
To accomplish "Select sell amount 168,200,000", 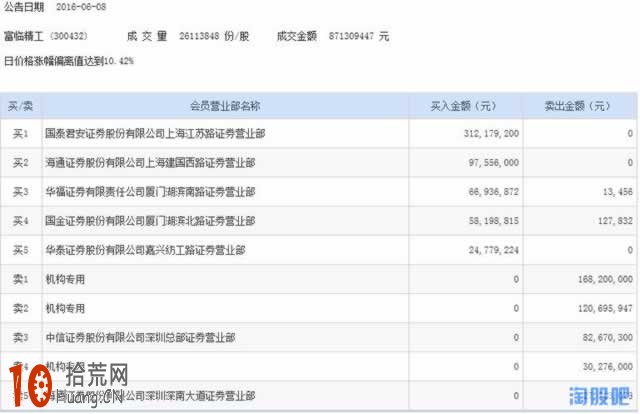I will coord(605,280).
